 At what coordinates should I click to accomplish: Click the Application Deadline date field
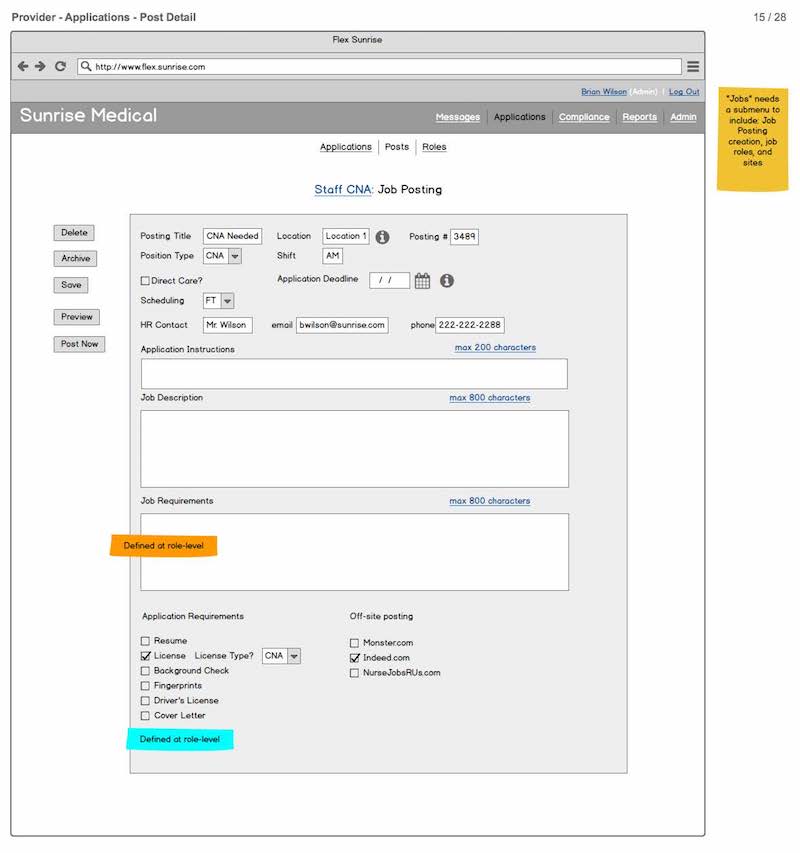[x=389, y=281]
